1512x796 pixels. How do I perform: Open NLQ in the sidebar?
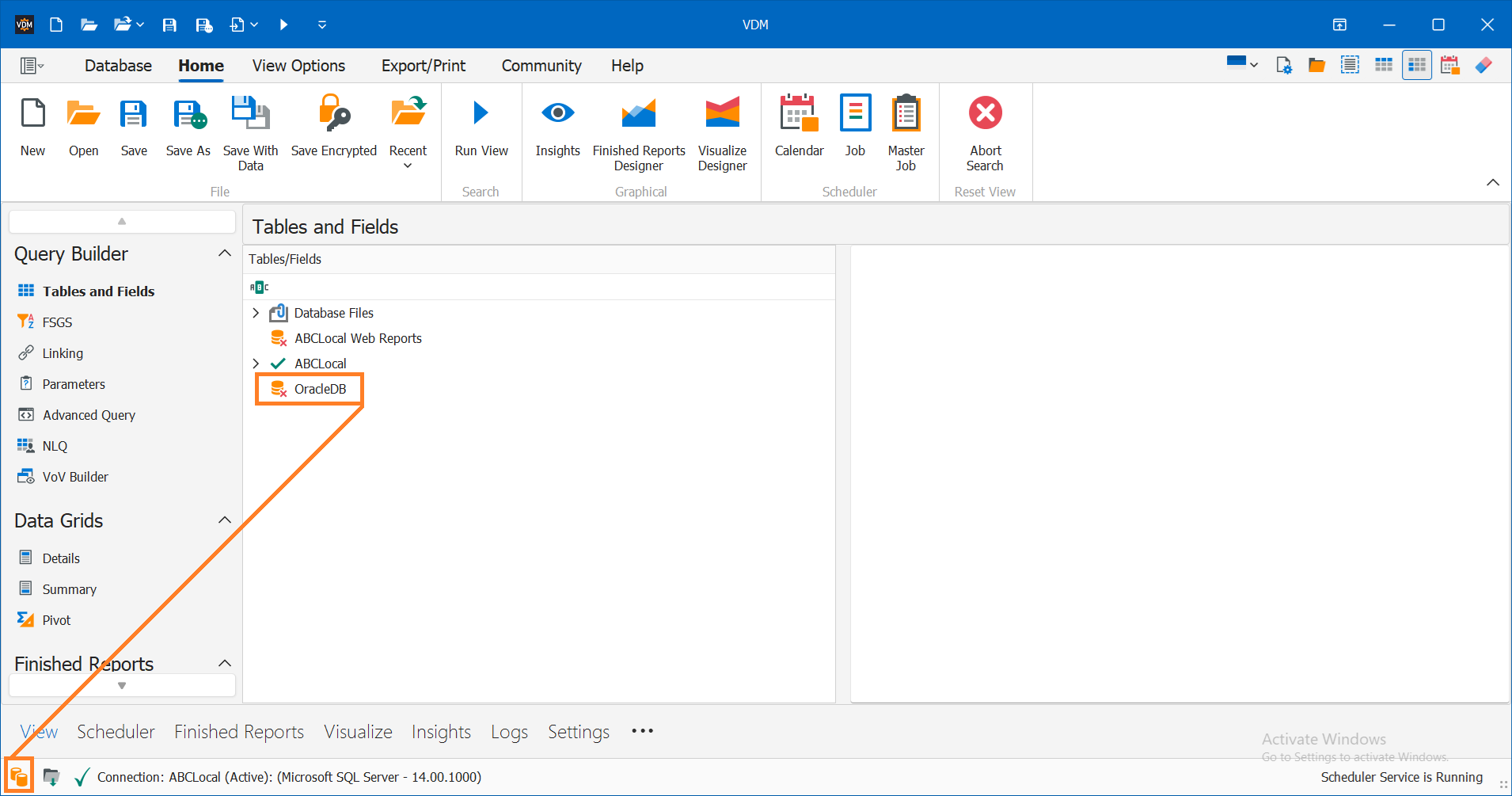43,445
